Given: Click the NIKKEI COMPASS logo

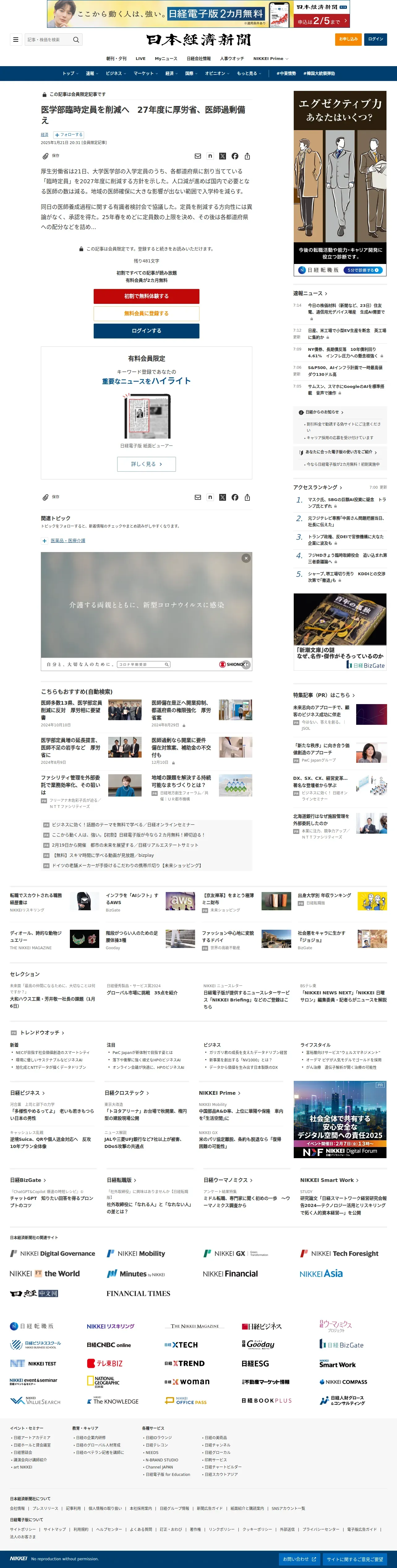Looking at the screenshot, I should point(344,1381).
